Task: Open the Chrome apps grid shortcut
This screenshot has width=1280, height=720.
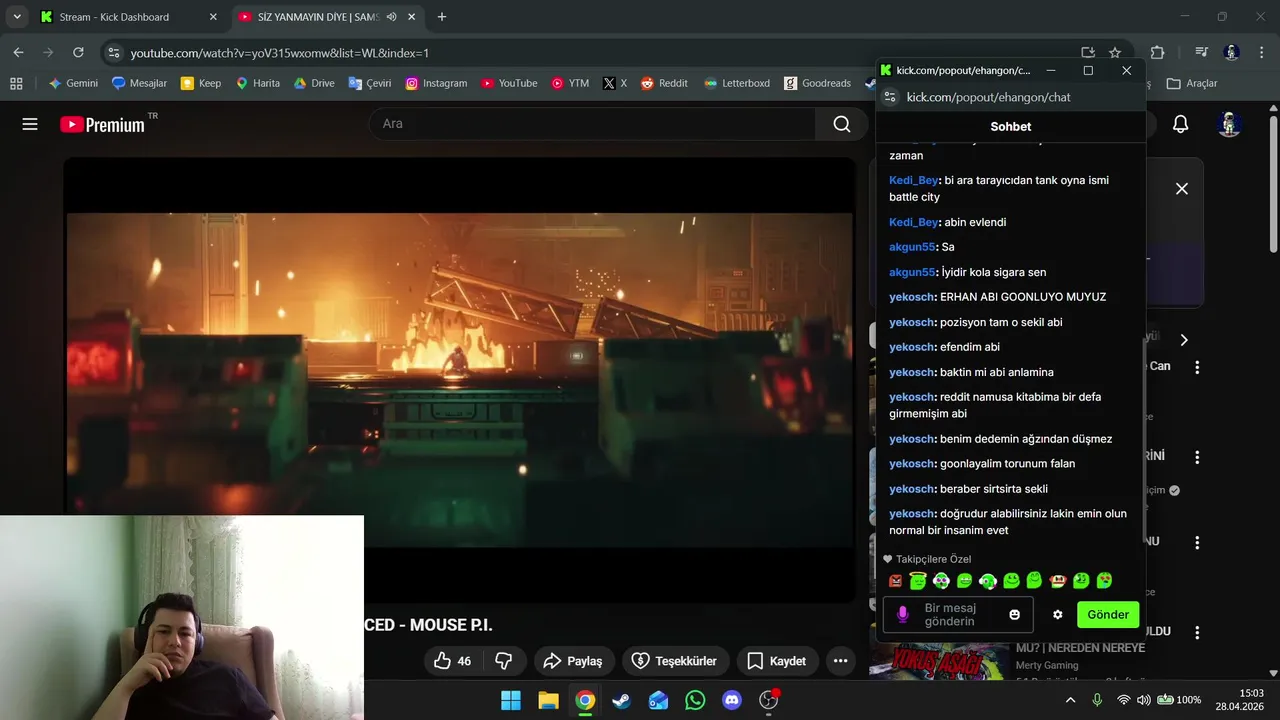Action: point(16,84)
